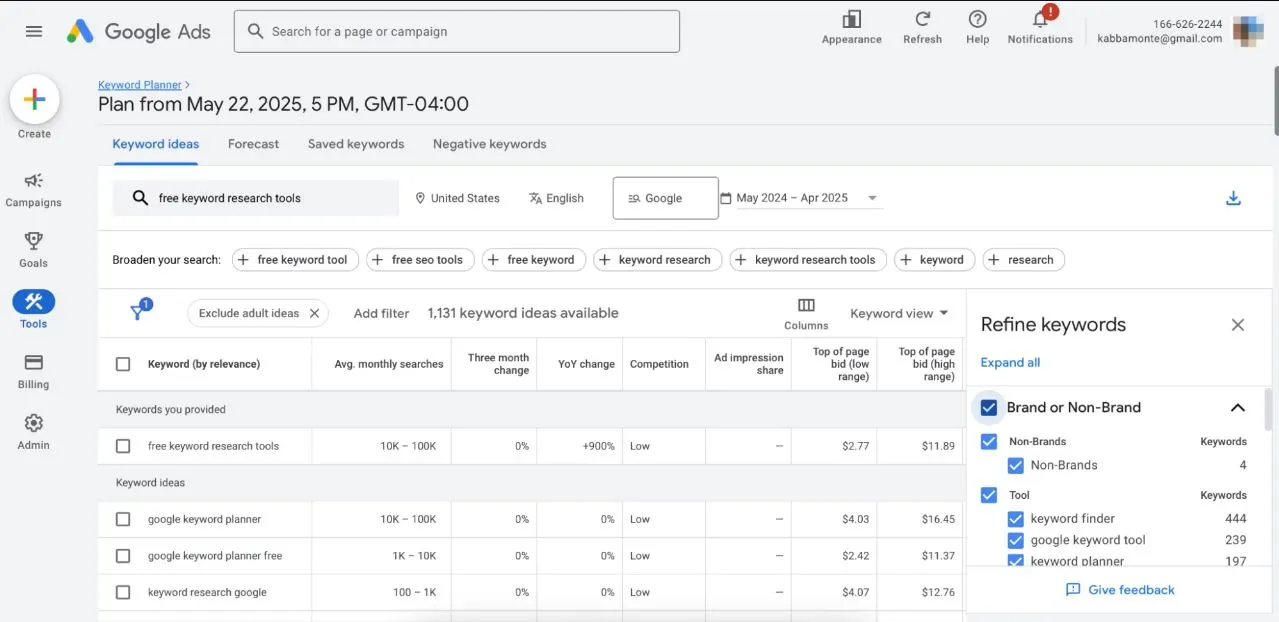The height and width of the screenshot is (622, 1279).
Task: Go to Campaigns in sidebar
Action: pyautogui.click(x=33, y=188)
